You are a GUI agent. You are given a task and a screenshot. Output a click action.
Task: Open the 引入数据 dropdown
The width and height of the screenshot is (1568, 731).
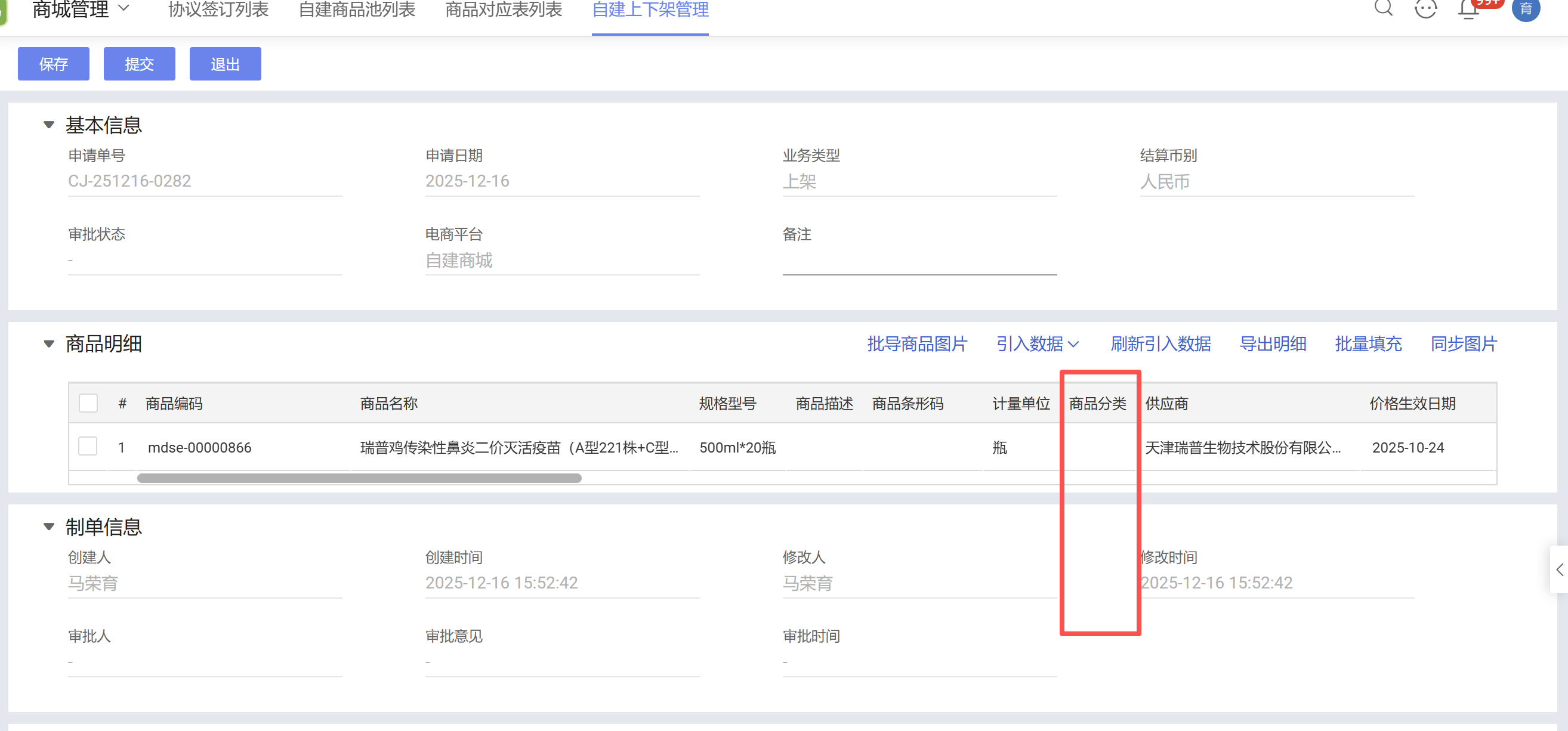(x=1037, y=343)
